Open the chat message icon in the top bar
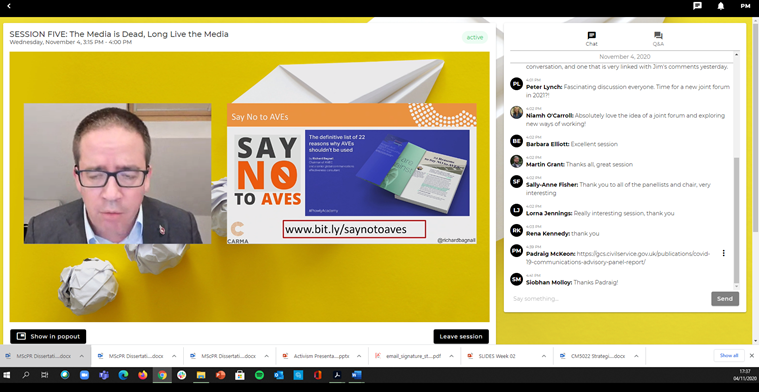This screenshot has width=759, height=392. coord(697,6)
